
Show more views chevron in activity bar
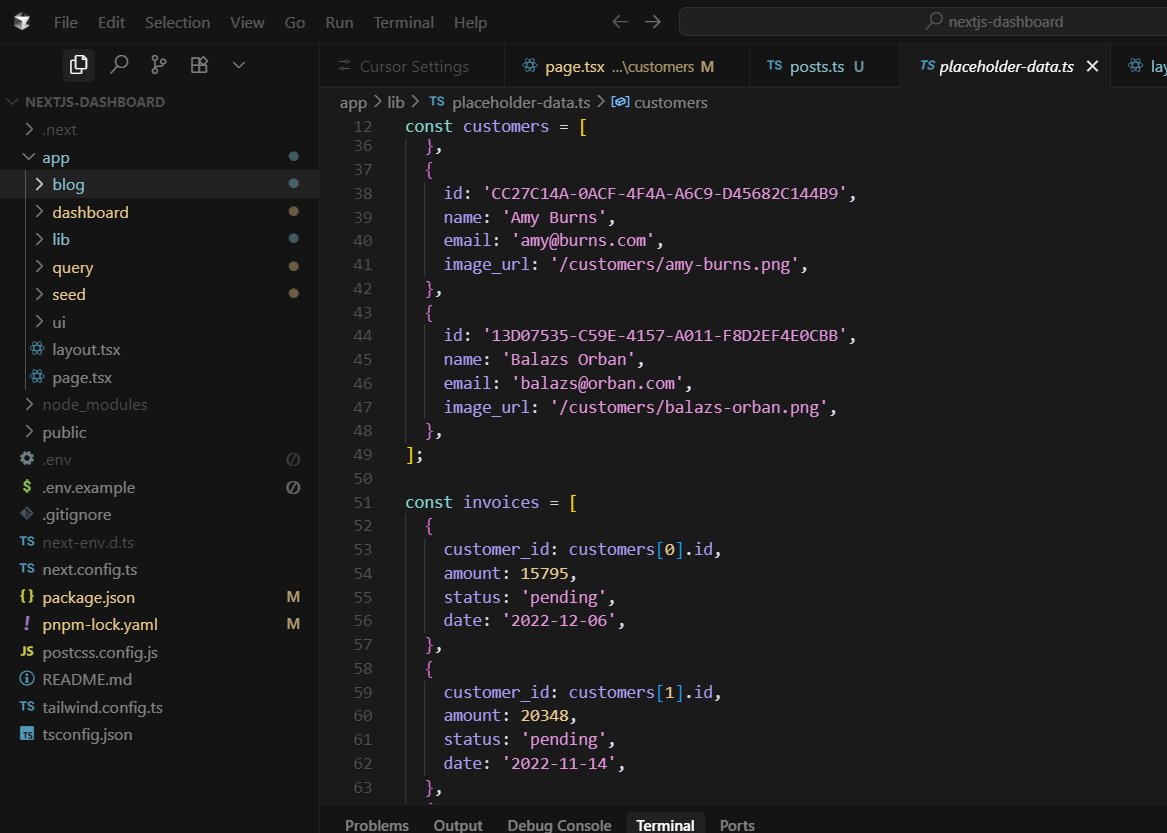pos(239,65)
